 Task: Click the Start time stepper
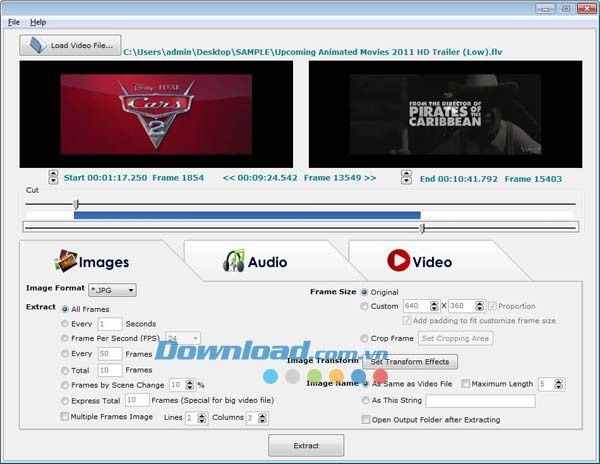coord(53,177)
